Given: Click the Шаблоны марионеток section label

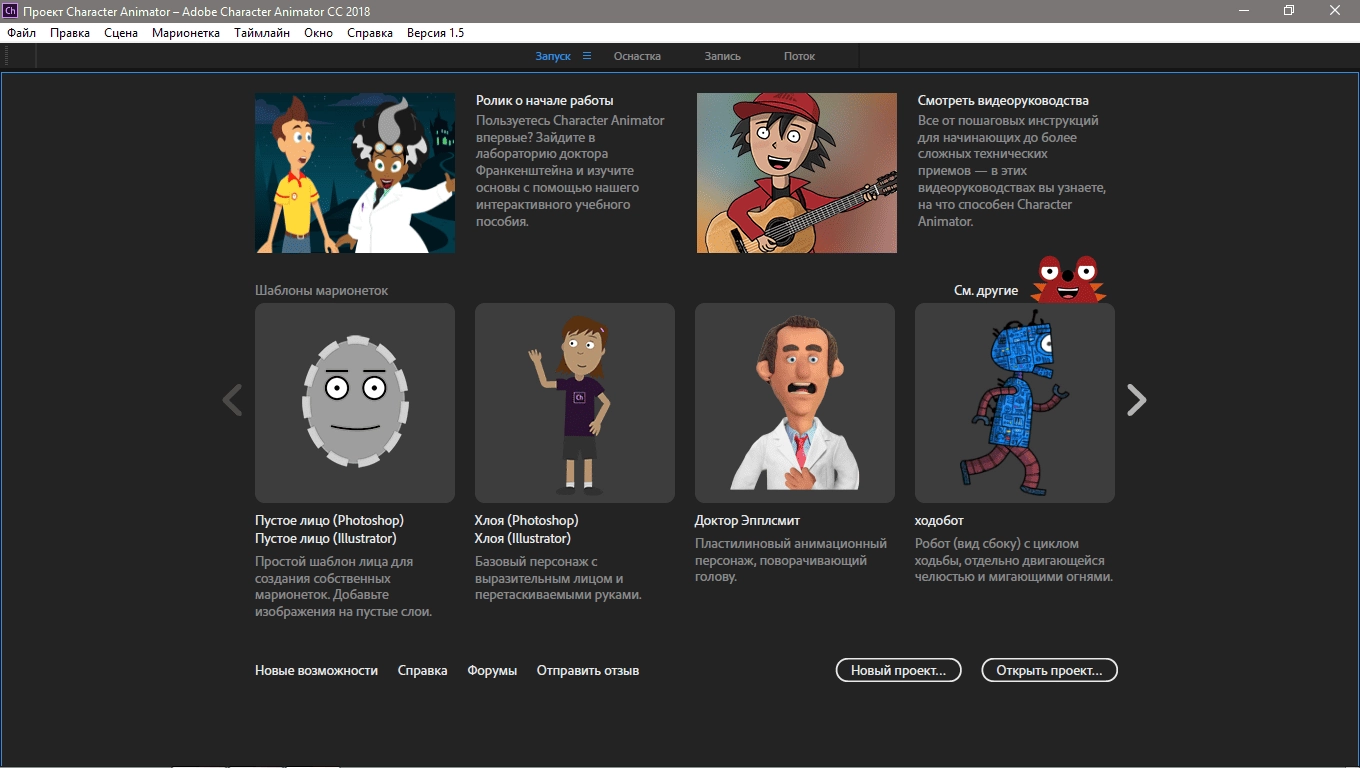Looking at the screenshot, I should 321,290.
